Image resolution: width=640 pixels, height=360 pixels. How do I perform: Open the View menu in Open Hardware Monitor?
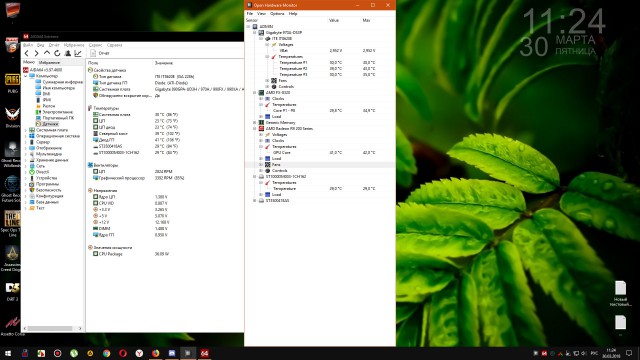(x=261, y=13)
